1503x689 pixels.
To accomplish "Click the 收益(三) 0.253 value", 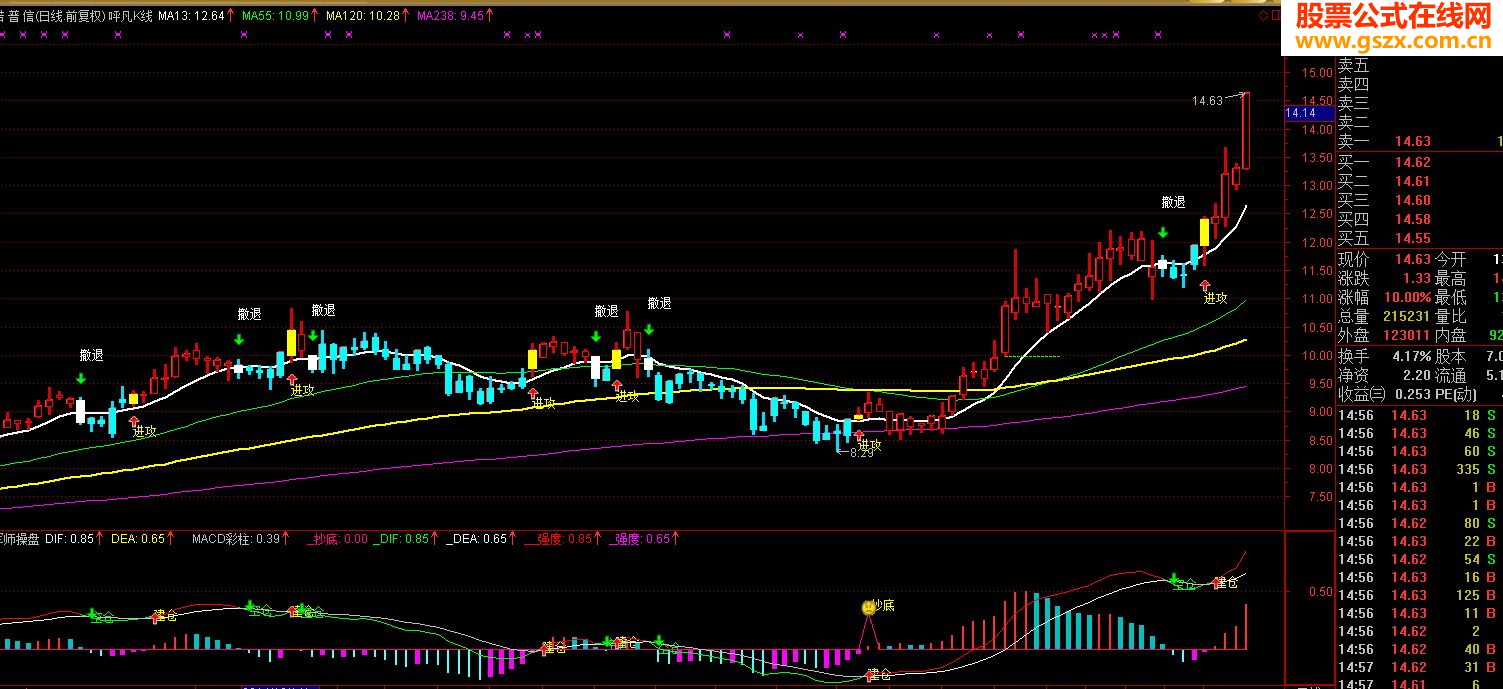I will tap(1411, 394).
